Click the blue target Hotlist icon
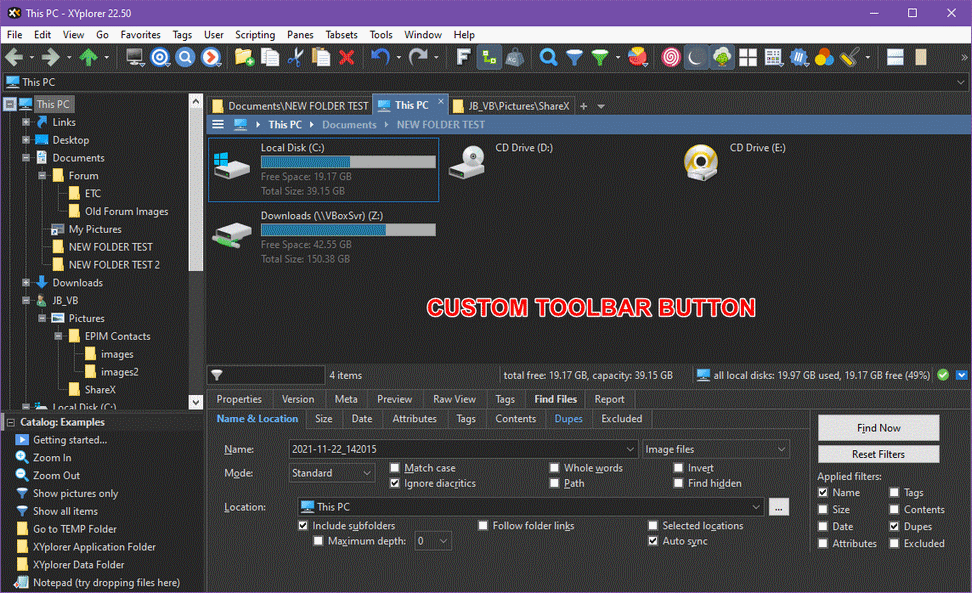The height and width of the screenshot is (593, 972). pos(160,58)
